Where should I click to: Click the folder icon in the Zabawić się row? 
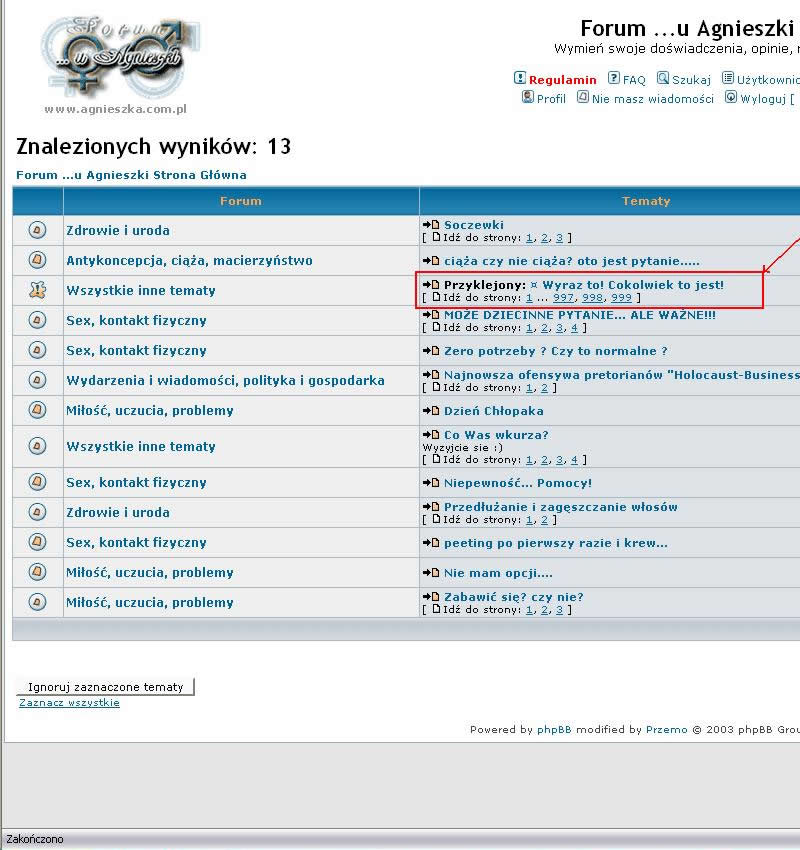point(37,602)
